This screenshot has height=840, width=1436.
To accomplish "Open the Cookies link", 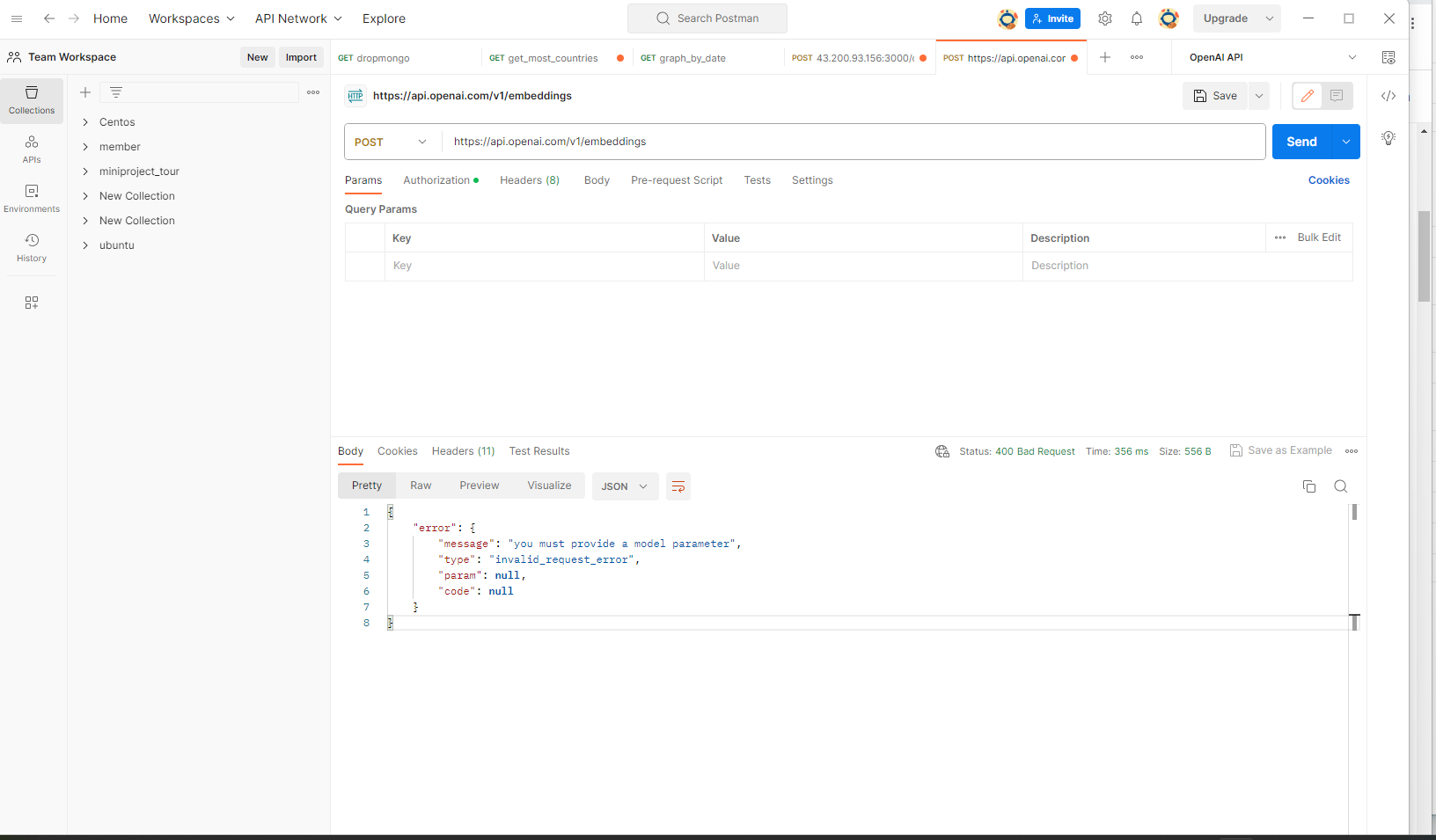I will click(x=1329, y=180).
